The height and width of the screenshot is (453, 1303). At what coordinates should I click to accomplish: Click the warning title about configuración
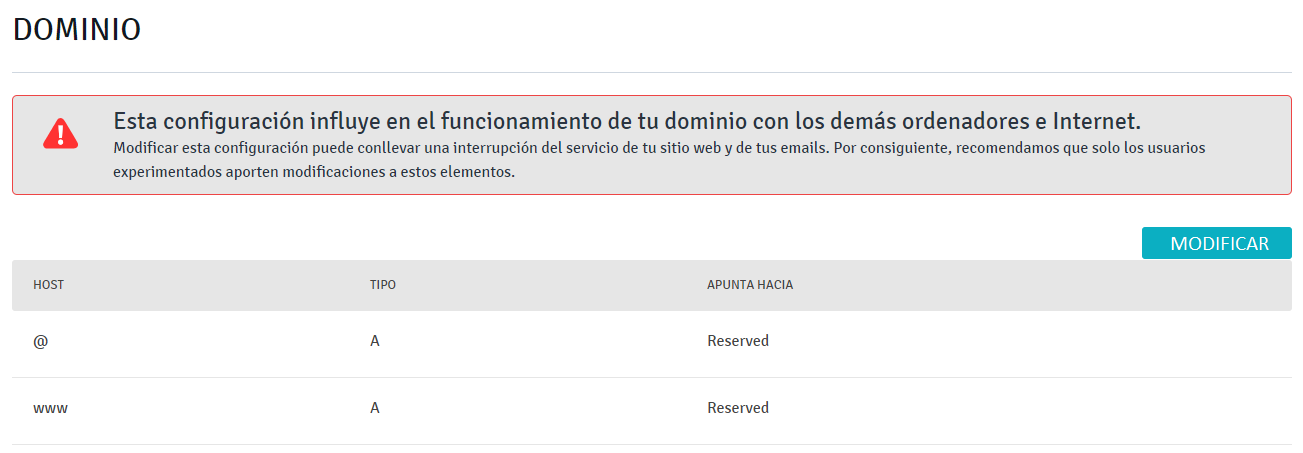pos(627,122)
